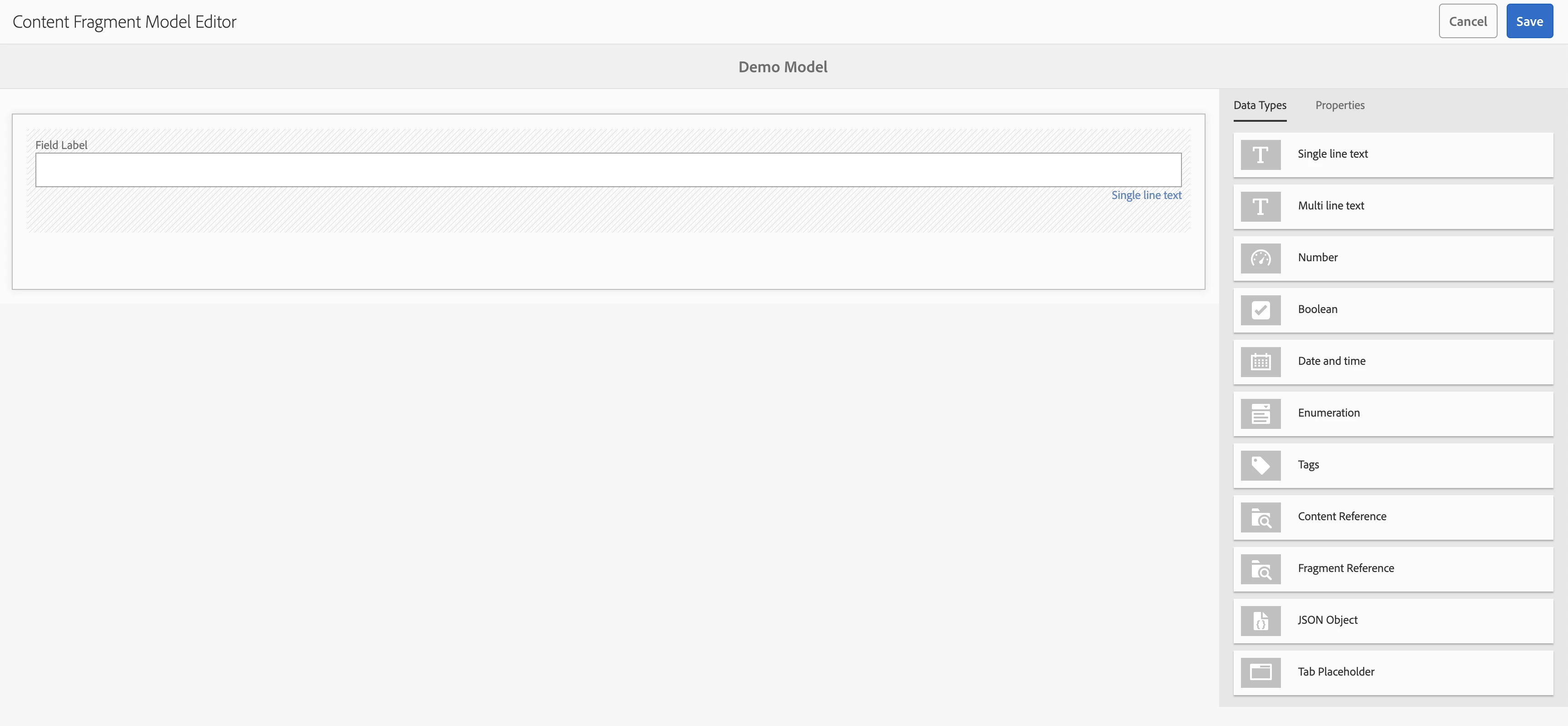1568x726 pixels.
Task: Click the Single line text field type link
Action: pos(1146,195)
